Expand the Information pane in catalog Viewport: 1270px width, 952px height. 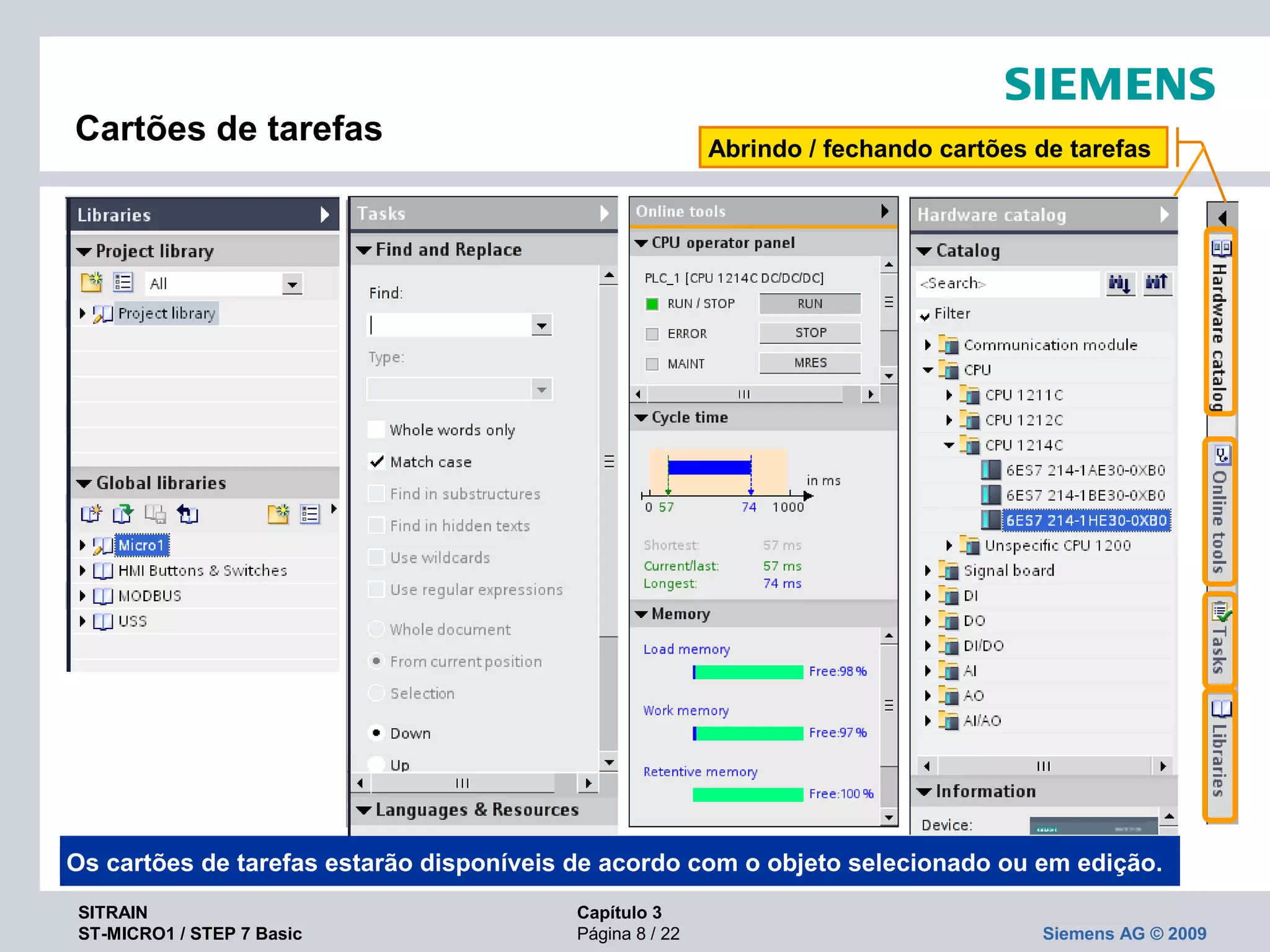point(925,791)
